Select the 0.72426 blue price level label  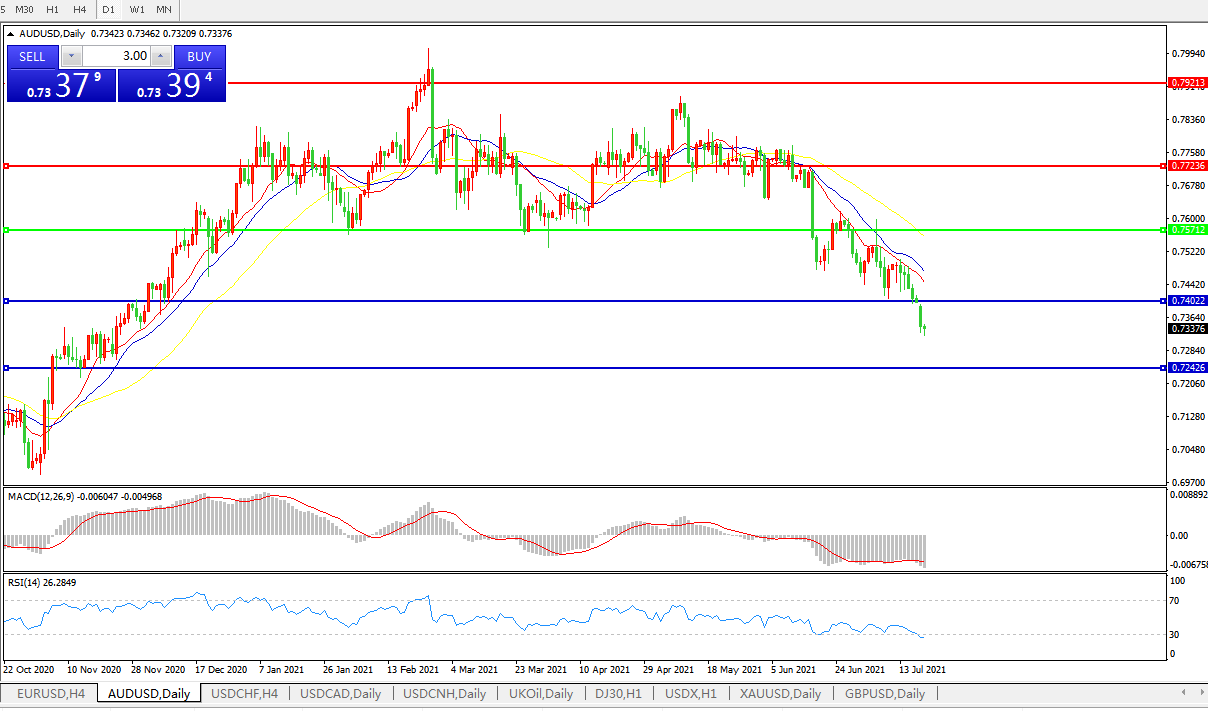1187,368
